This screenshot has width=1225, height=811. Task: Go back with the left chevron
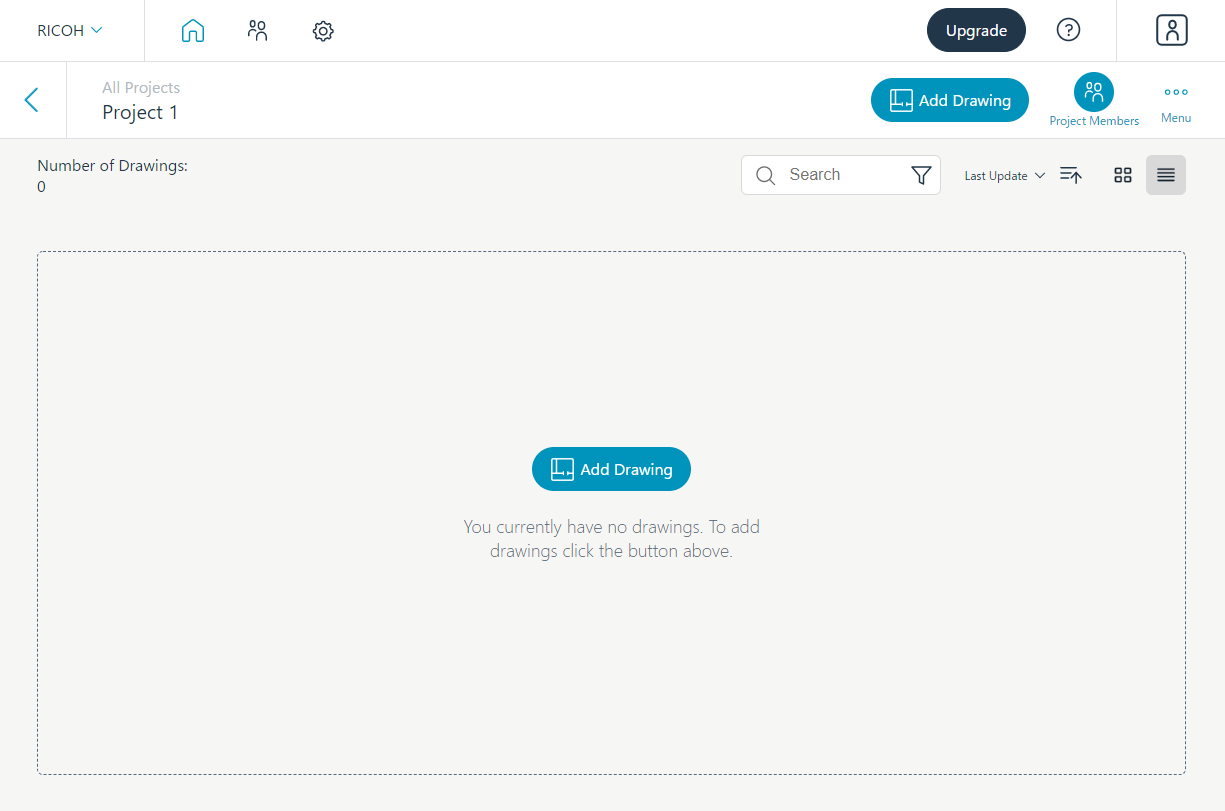32,100
